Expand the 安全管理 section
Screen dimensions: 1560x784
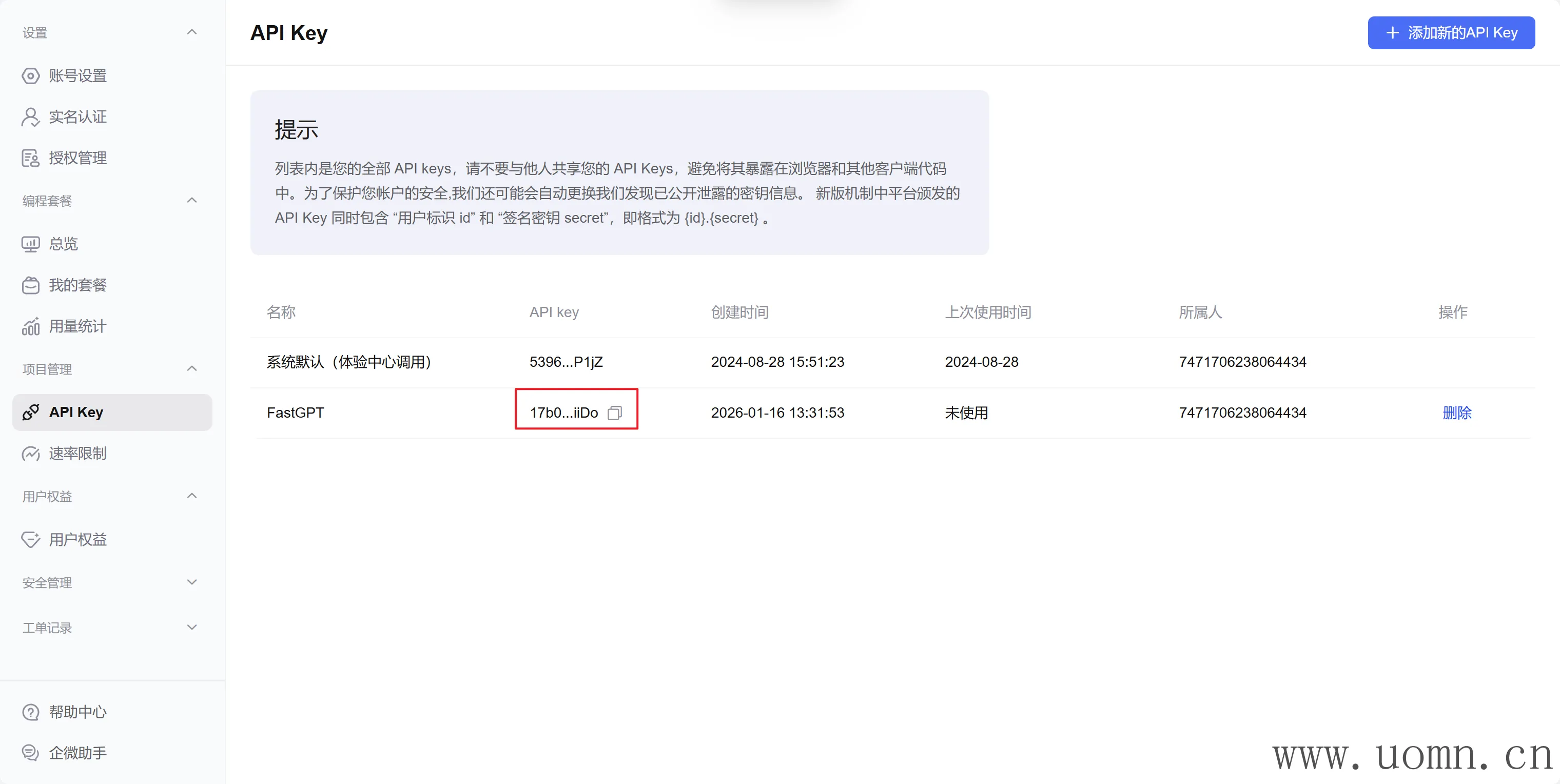click(191, 582)
